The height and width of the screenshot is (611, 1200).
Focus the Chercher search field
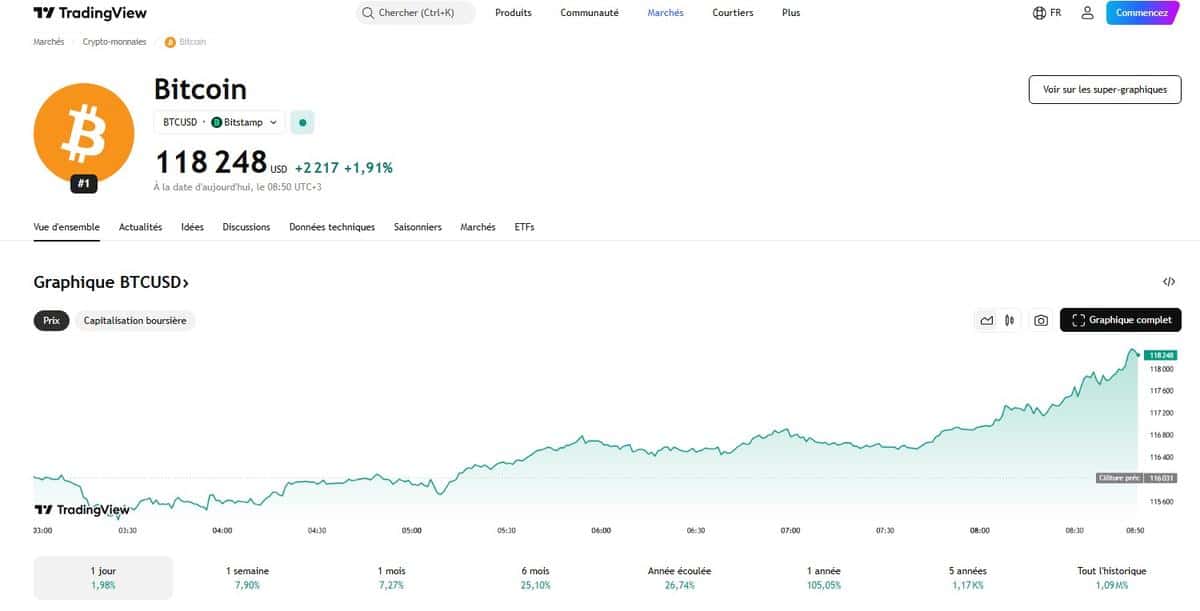(416, 13)
